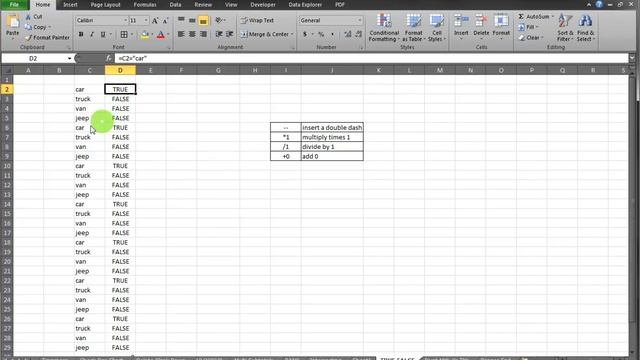The width and height of the screenshot is (640, 360).
Task: Decrease font size with shrink button
Action: [x=165, y=20]
